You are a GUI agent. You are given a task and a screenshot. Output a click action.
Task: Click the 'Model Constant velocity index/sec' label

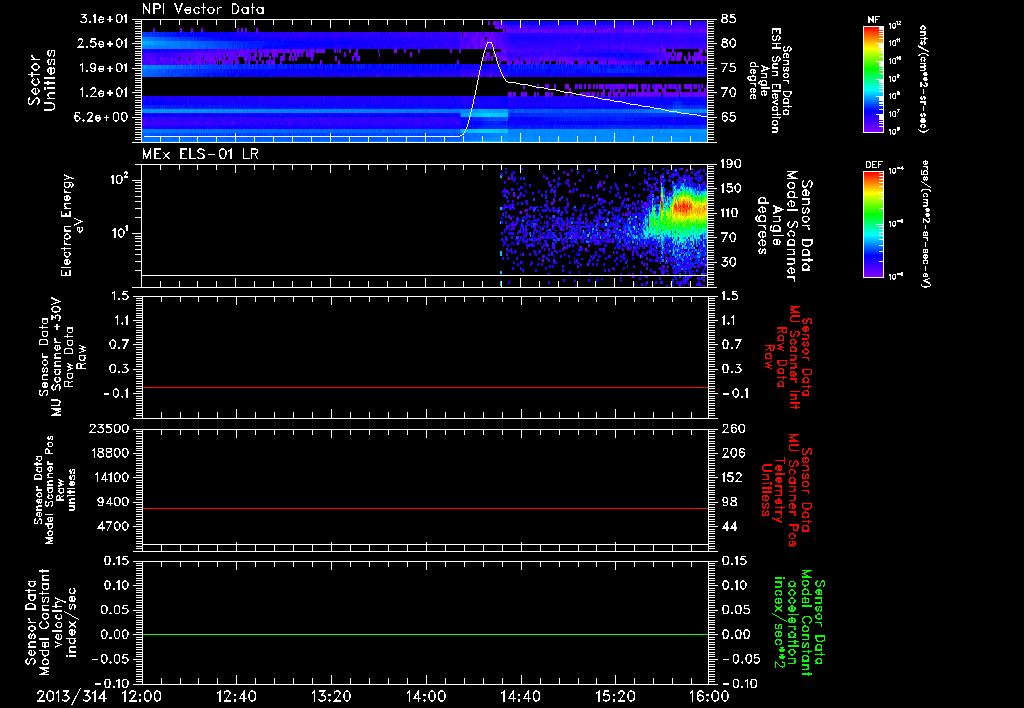[x=57, y=622]
